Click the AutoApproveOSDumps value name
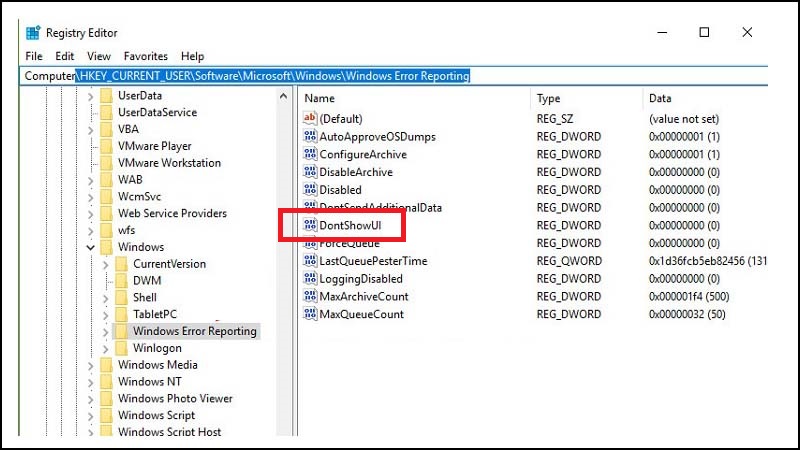Viewport: 800px width, 450px height. [x=378, y=136]
